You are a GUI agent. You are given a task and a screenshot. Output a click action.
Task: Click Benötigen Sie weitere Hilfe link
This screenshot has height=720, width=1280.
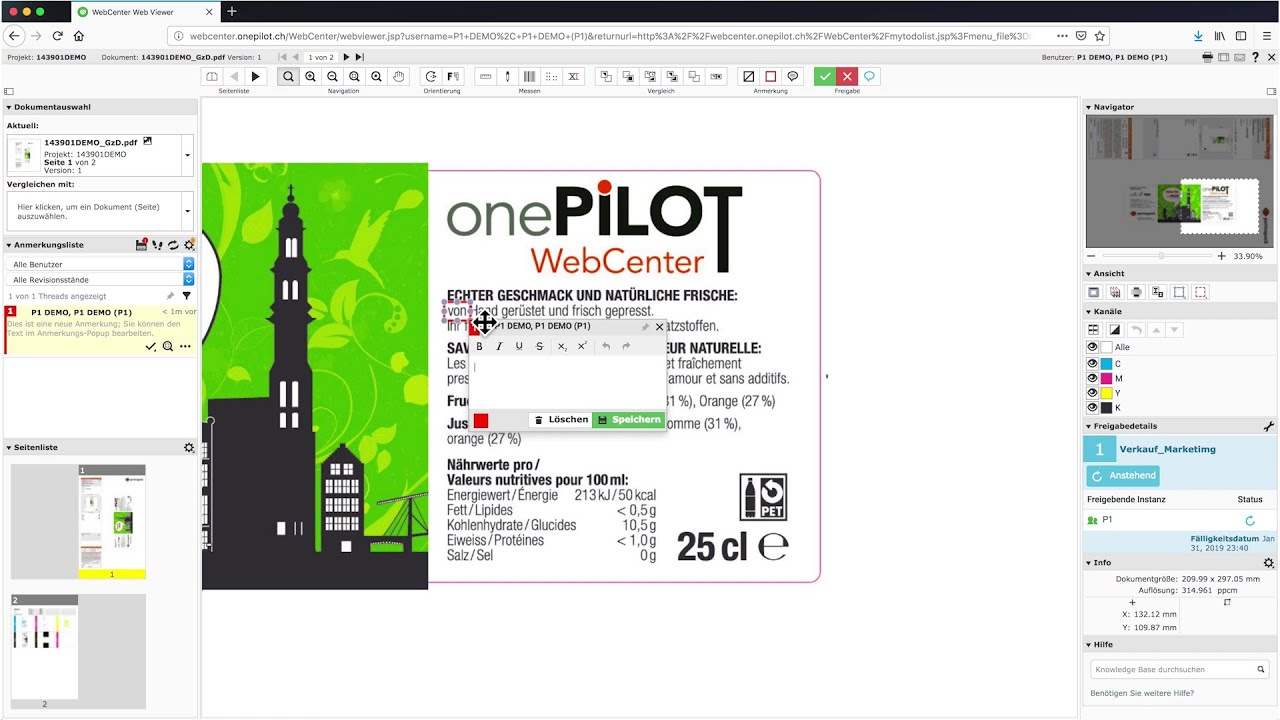1142,693
